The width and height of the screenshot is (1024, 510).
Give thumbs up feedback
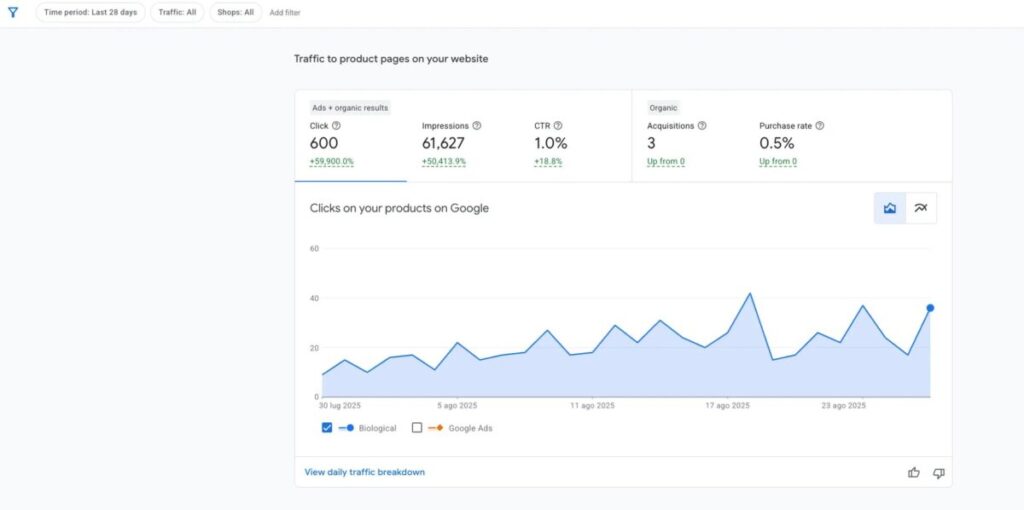914,472
